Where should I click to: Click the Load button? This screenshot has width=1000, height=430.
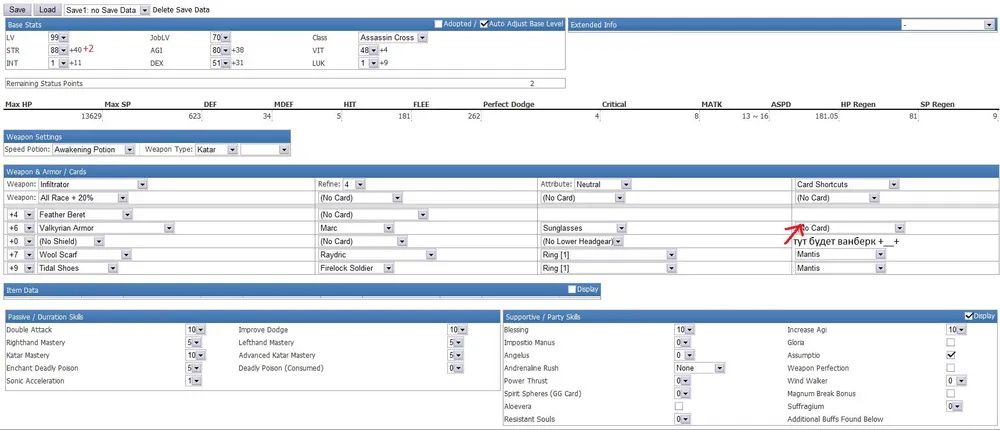(x=47, y=9)
